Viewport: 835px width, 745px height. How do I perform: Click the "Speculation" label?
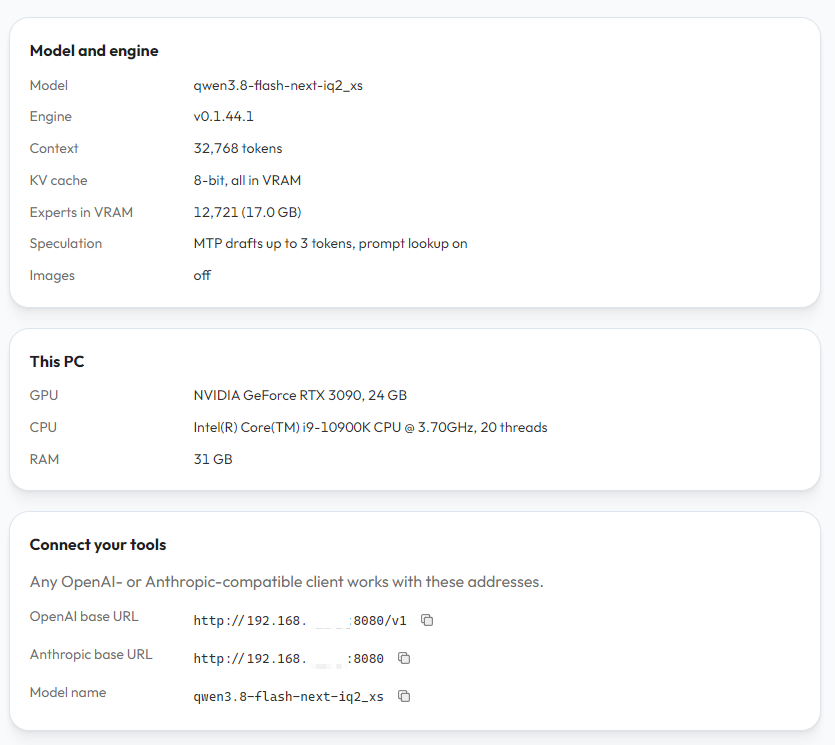pyautogui.click(x=66, y=243)
